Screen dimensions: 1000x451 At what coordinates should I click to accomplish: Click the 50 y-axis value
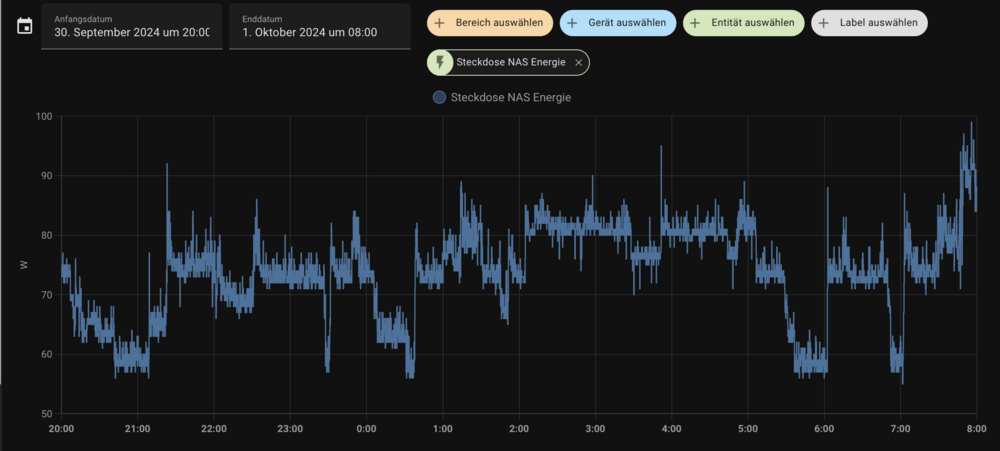point(47,413)
